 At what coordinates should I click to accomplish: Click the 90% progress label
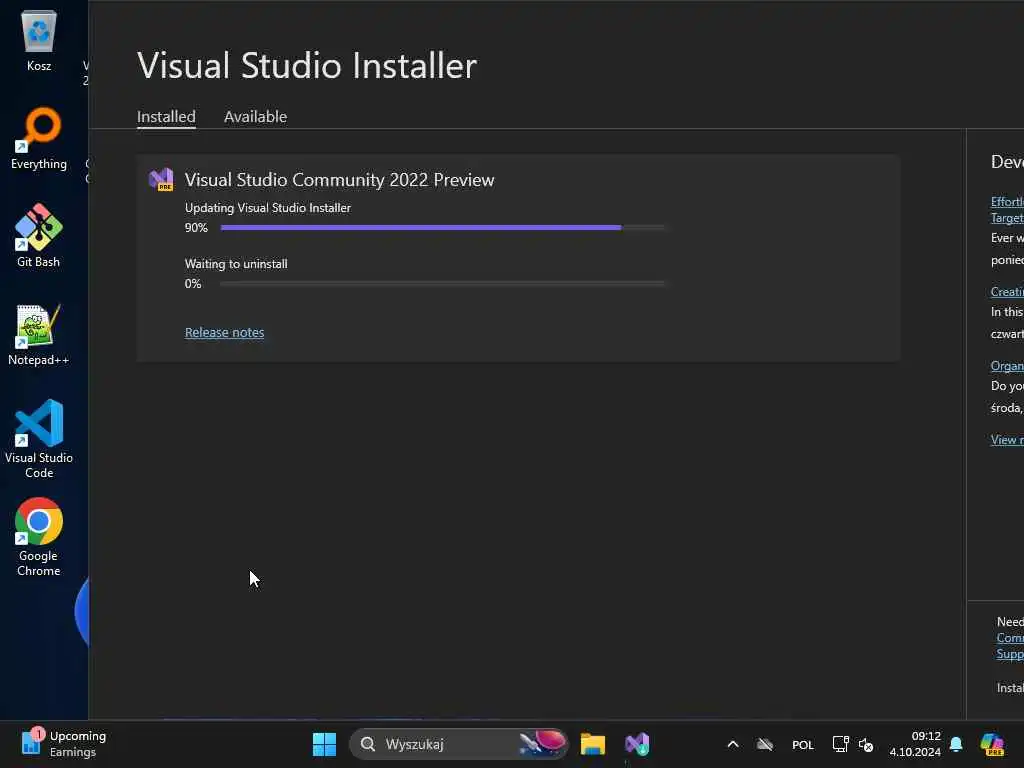coord(196,228)
